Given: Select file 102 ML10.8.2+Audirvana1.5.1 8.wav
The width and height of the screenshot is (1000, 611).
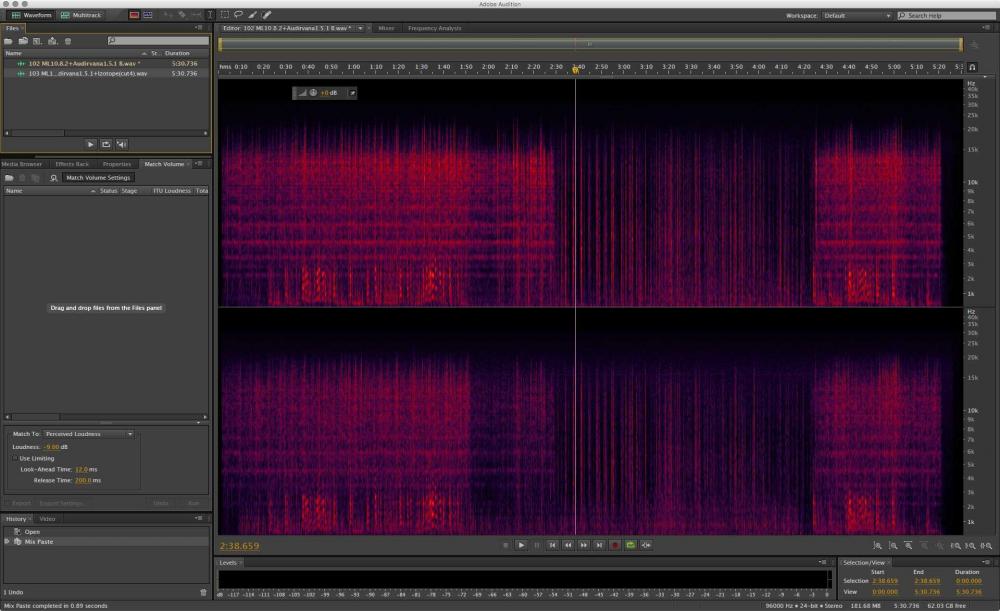Looking at the screenshot, I should [106, 64].
